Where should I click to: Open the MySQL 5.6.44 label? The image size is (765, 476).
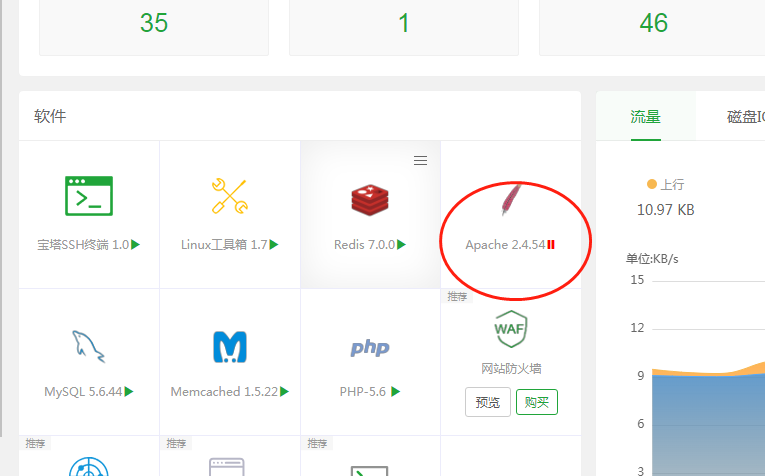[83, 392]
